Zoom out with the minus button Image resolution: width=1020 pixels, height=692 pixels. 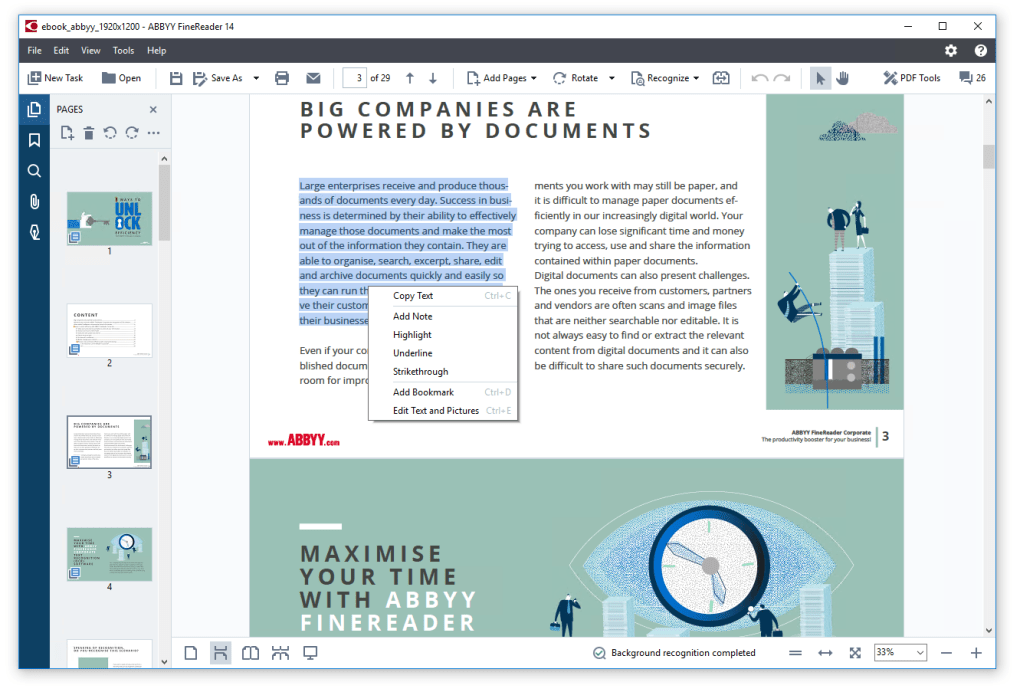[x=946, y=653]
